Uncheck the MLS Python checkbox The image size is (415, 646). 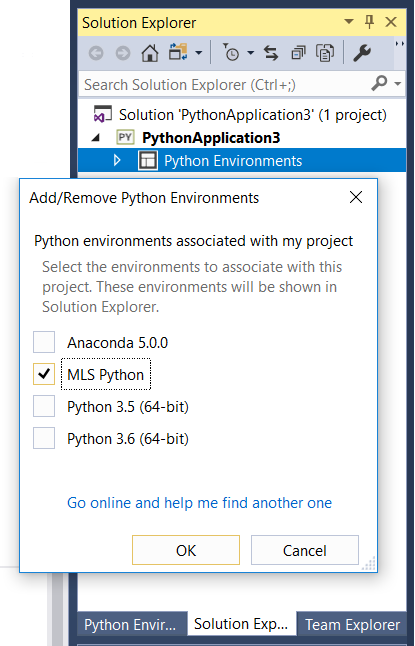[44, 374]
